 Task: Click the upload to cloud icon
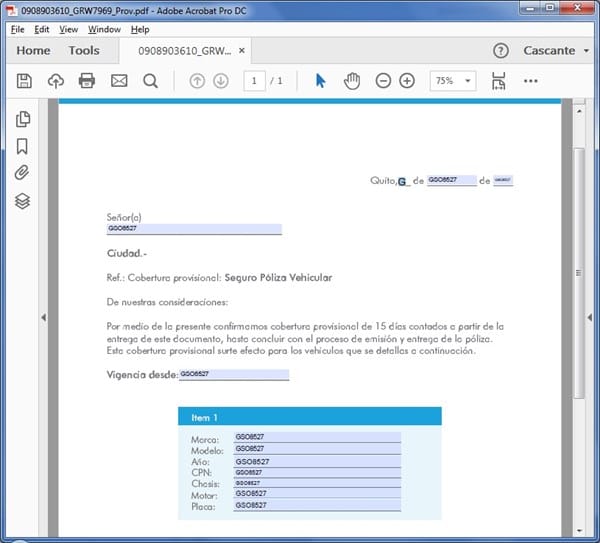click(55, 81)
